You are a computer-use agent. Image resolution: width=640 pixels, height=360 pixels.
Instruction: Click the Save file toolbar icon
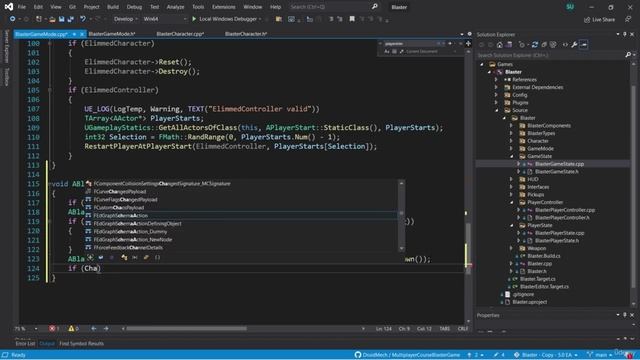coord(62,19)
